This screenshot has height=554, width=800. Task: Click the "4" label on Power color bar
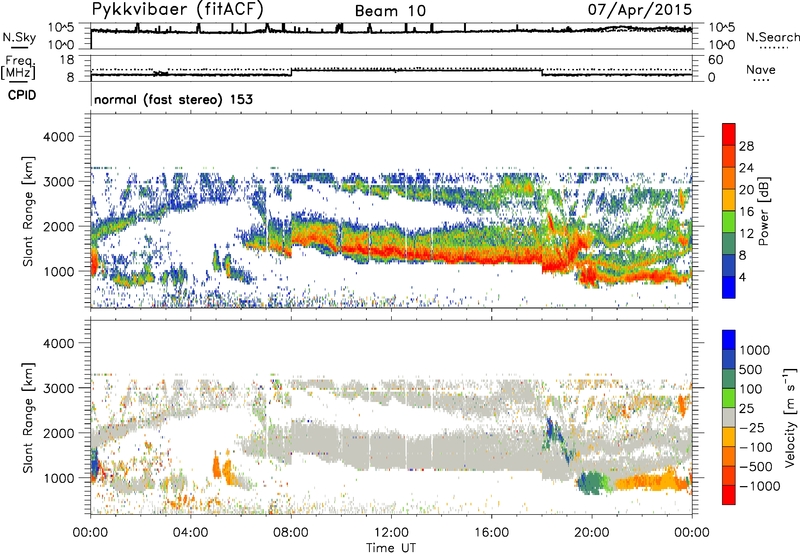743,277
